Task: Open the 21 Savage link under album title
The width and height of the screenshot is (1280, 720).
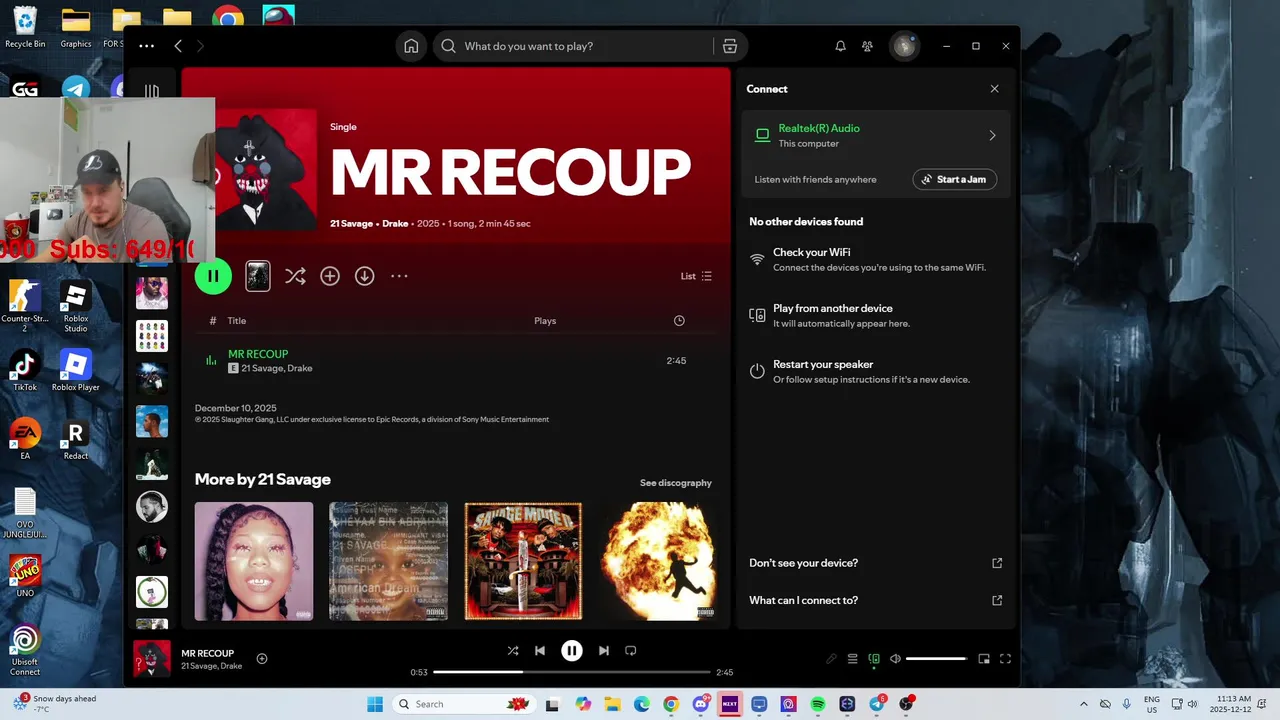Action: click(x=351, y=223)
